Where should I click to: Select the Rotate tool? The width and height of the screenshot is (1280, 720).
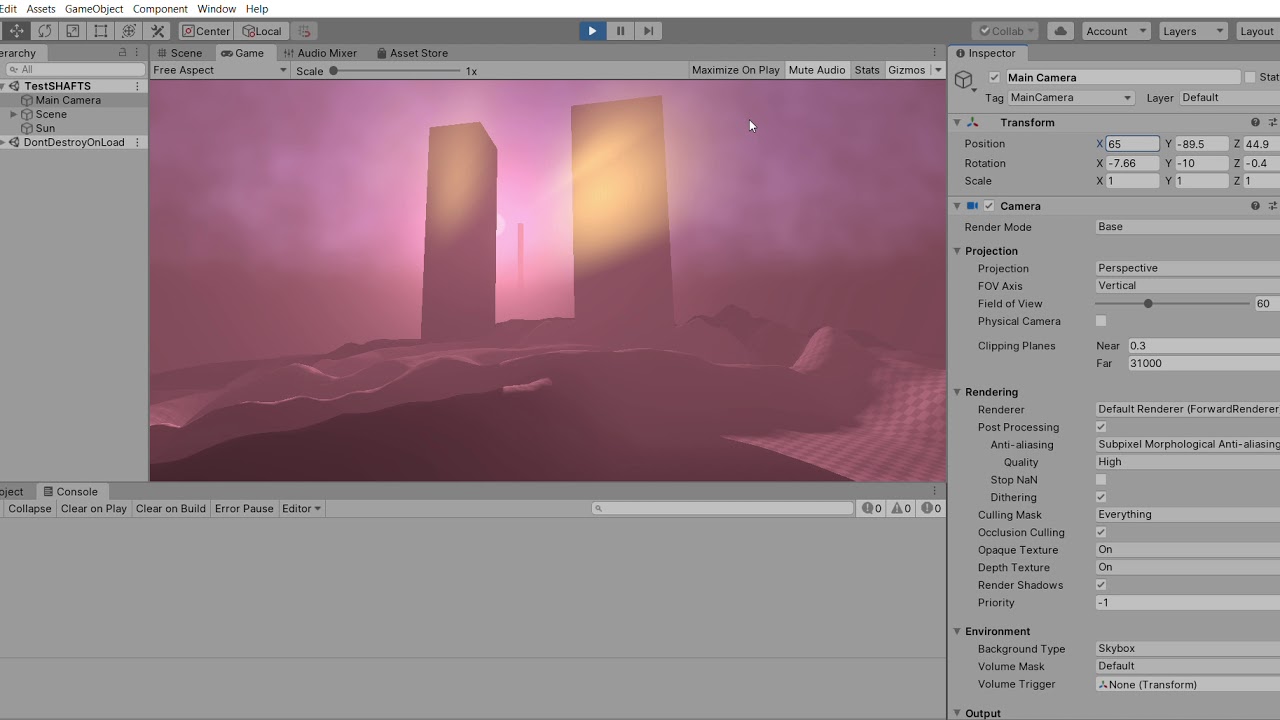pos(45,31)
